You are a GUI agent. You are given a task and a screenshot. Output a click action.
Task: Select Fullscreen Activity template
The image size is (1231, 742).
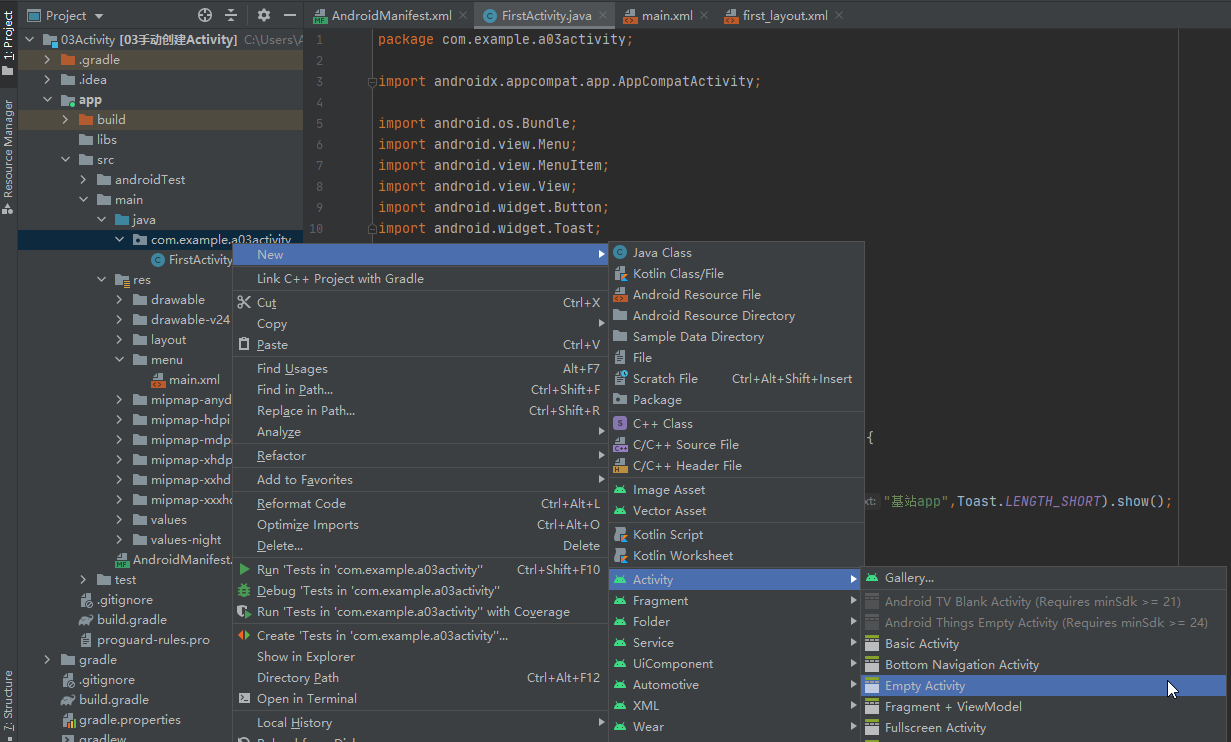point(1044,728)
